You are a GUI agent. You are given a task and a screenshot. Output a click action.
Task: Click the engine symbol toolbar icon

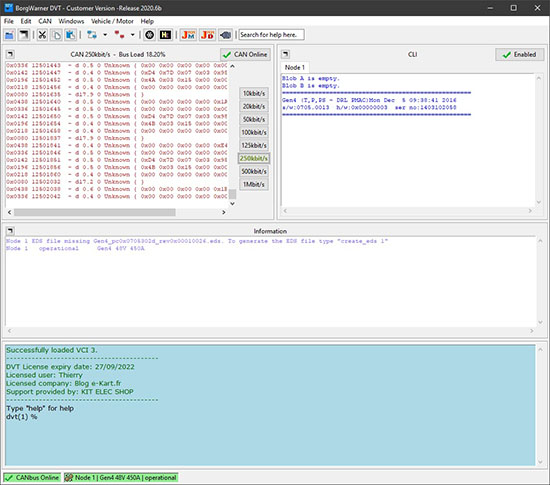225,35
